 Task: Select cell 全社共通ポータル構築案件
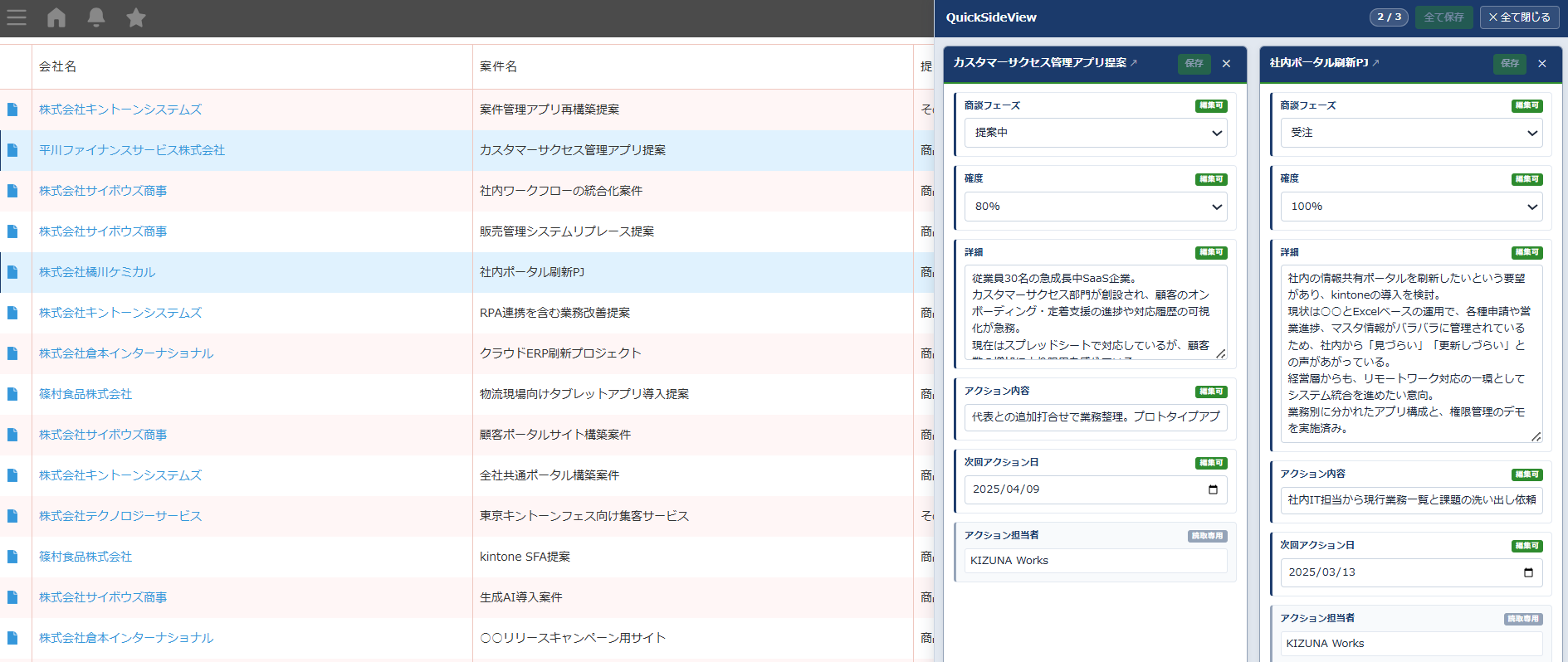pyautogui.click(x=692, y=475)
